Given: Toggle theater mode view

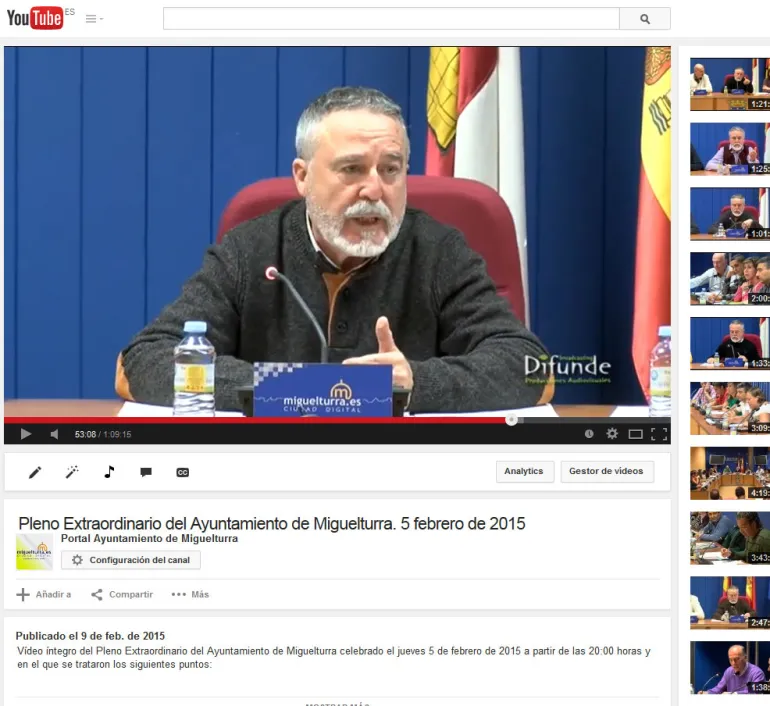Looking at the screenshot, I should (x=635, y=434).
